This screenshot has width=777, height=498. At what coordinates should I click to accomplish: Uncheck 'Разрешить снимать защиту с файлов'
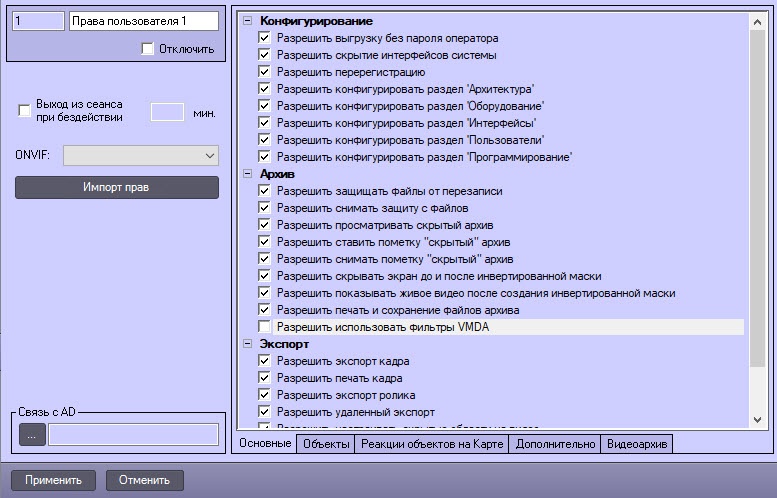(264, 208)
